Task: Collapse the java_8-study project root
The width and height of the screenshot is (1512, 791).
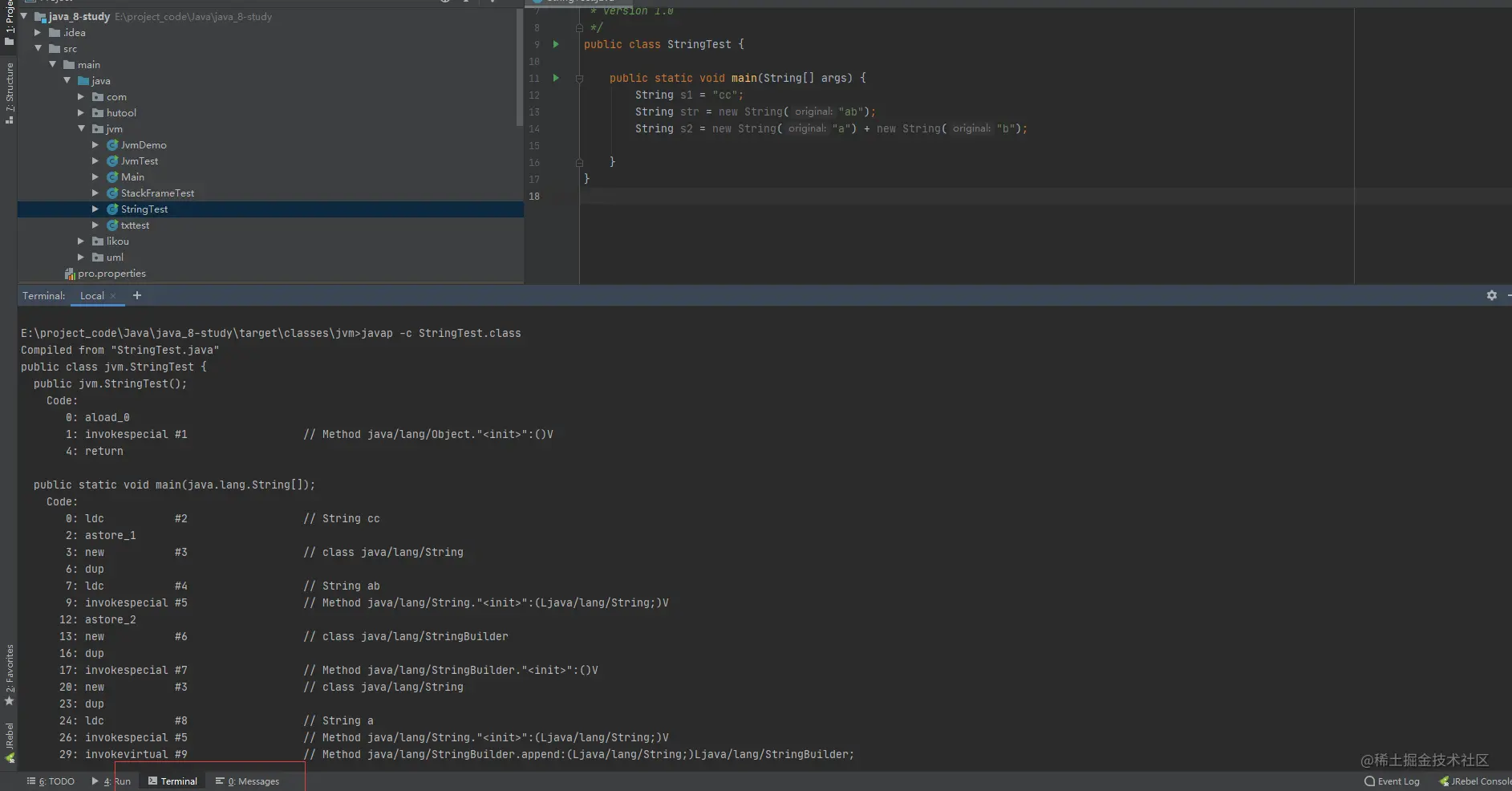Action: pyautogui.click(x=24, y=16)
